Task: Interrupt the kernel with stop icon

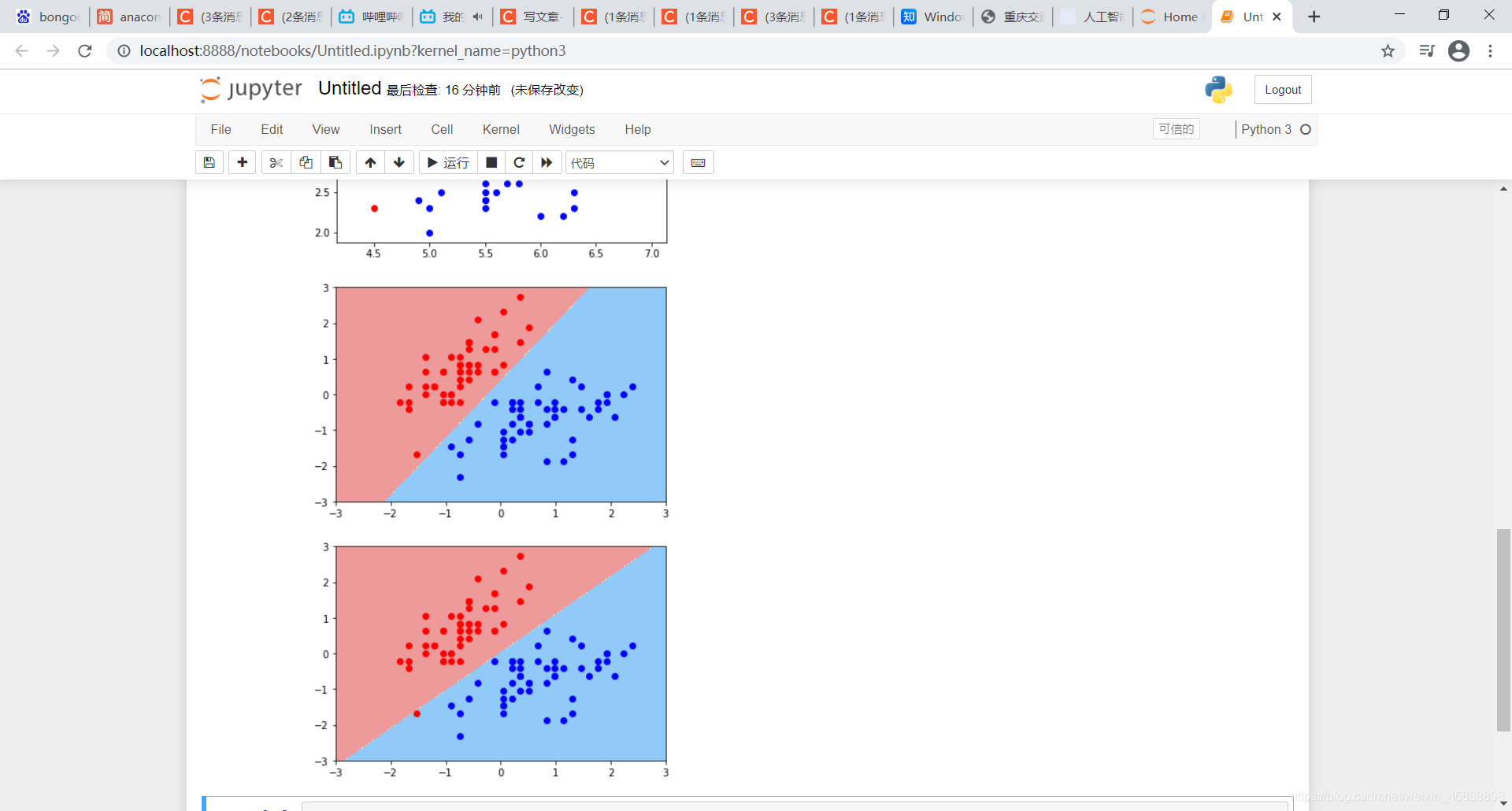Action: click(491, 162)
